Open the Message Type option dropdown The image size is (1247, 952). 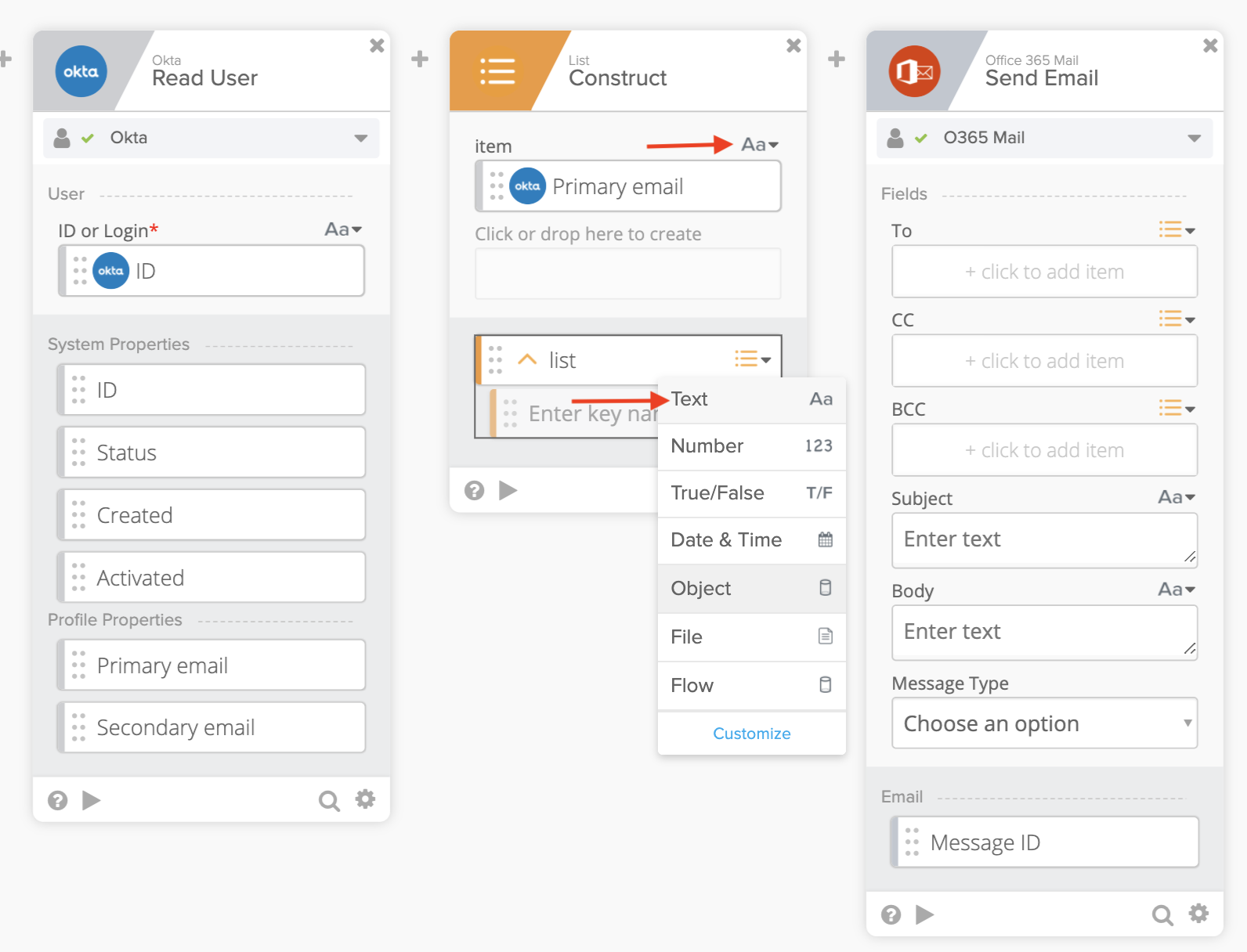tap(1044, 723)
